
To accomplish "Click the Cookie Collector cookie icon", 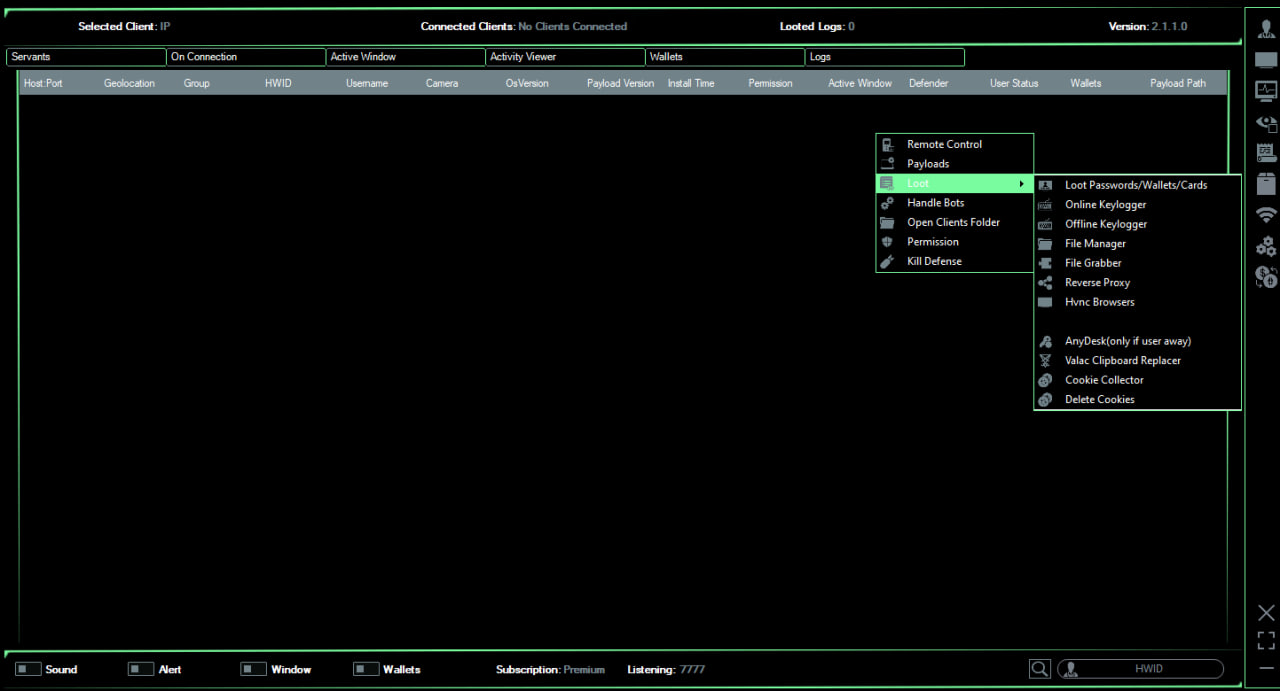I will click(1045, 380).
